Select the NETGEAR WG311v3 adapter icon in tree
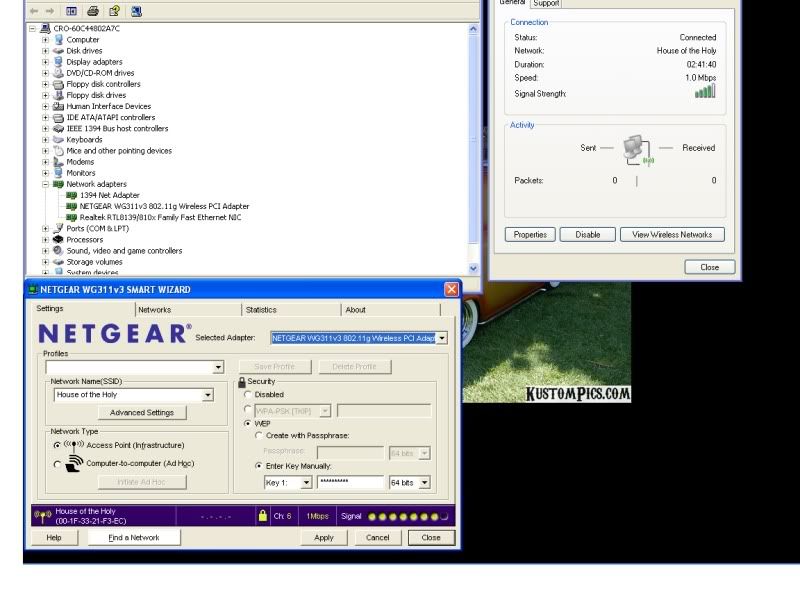The image size is (800, 600). click(71, 206)
